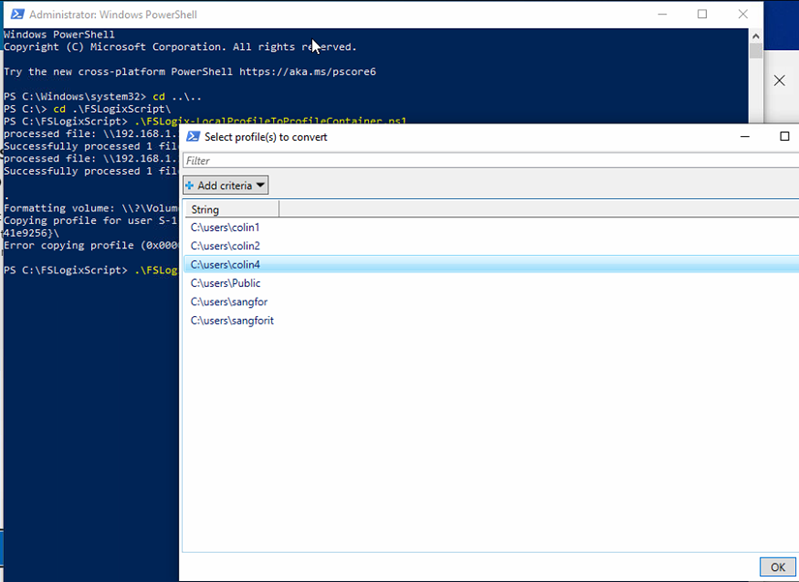The height and width of the screenshot is (582, 799).
Task: Close the Administrator PowerShell window
Action: (x=742, y=14)
